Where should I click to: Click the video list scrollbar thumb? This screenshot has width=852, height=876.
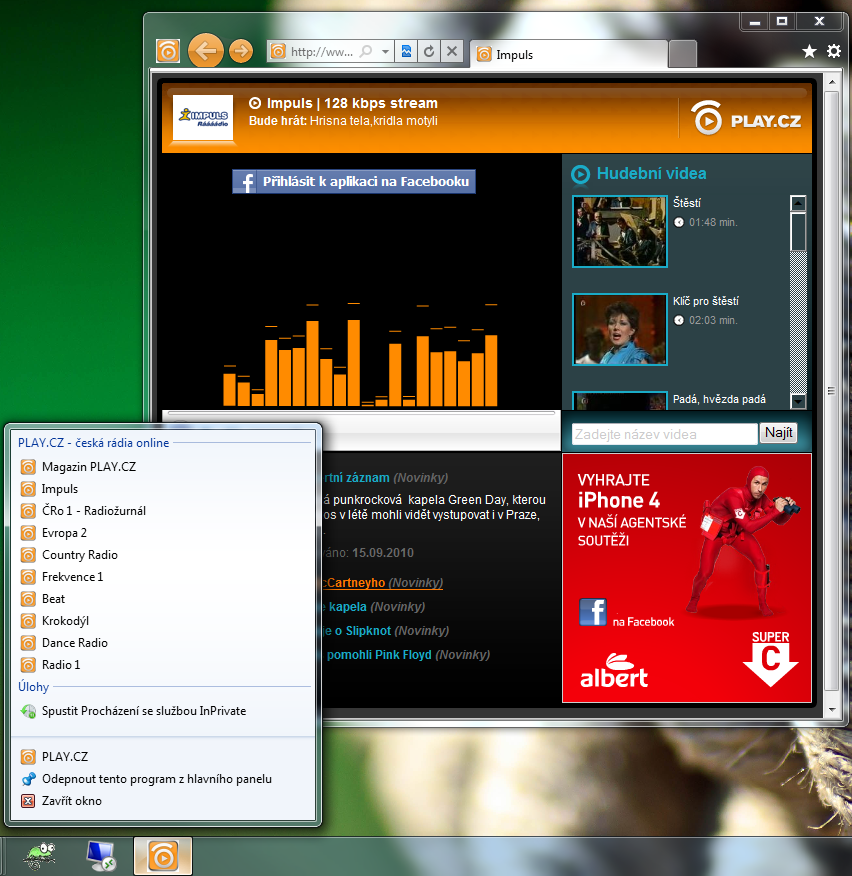click(x=798, y=231)
